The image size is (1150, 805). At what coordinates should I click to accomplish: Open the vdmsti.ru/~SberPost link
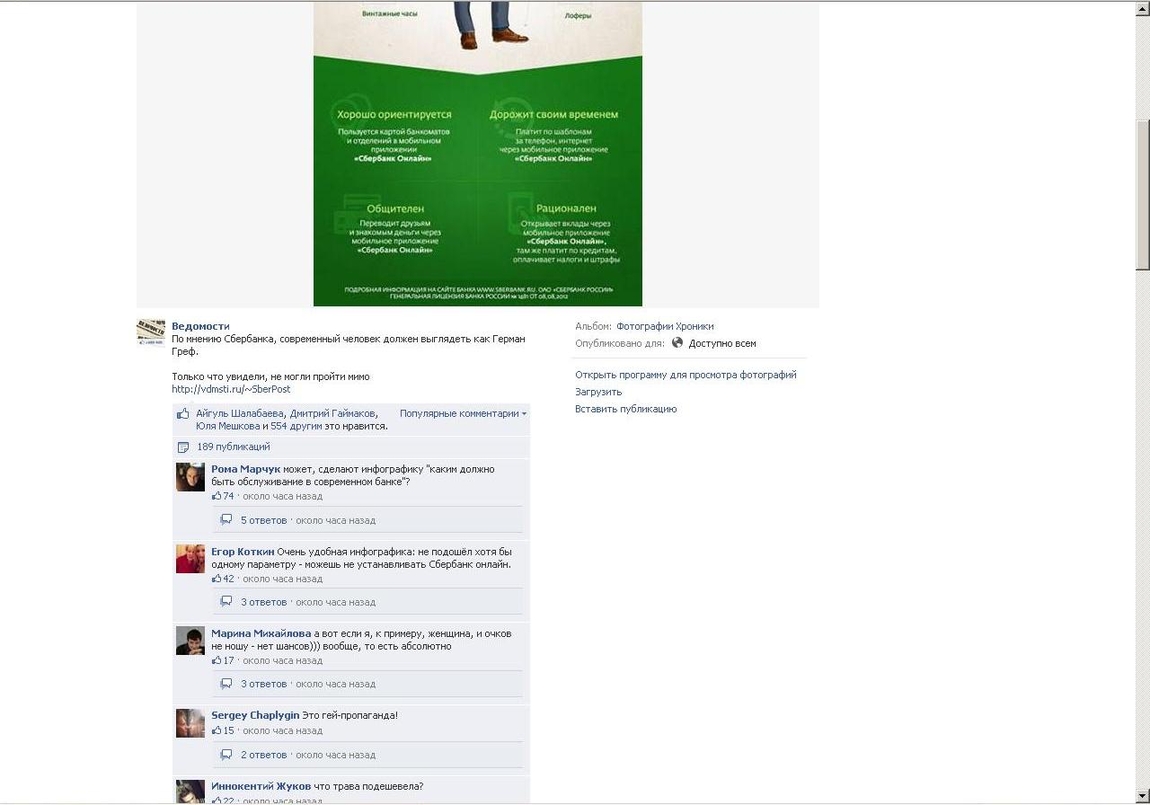(231, 389)
